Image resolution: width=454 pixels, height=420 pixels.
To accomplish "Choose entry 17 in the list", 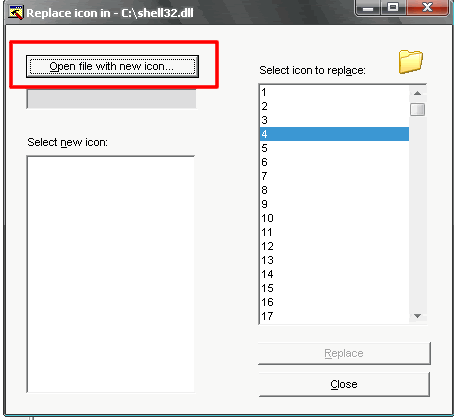I will tap(334, 316).
